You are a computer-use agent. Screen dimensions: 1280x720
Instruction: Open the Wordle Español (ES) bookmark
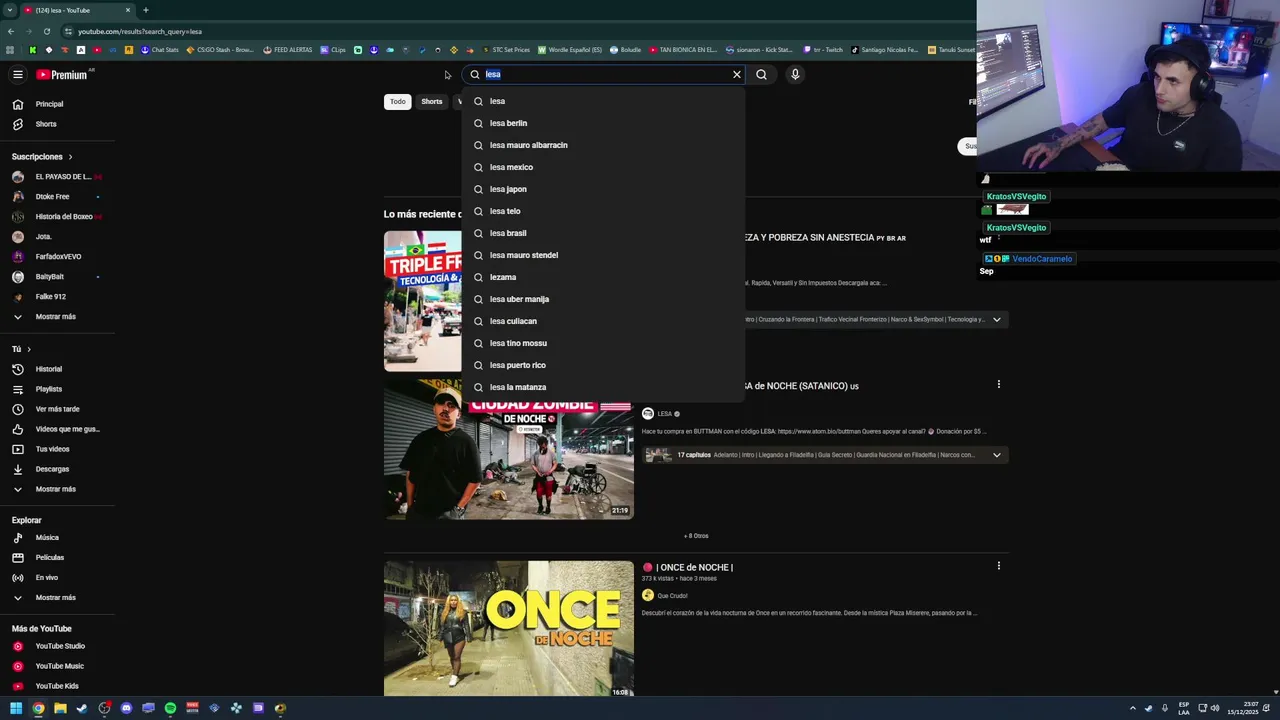click(x=570, y=50)
